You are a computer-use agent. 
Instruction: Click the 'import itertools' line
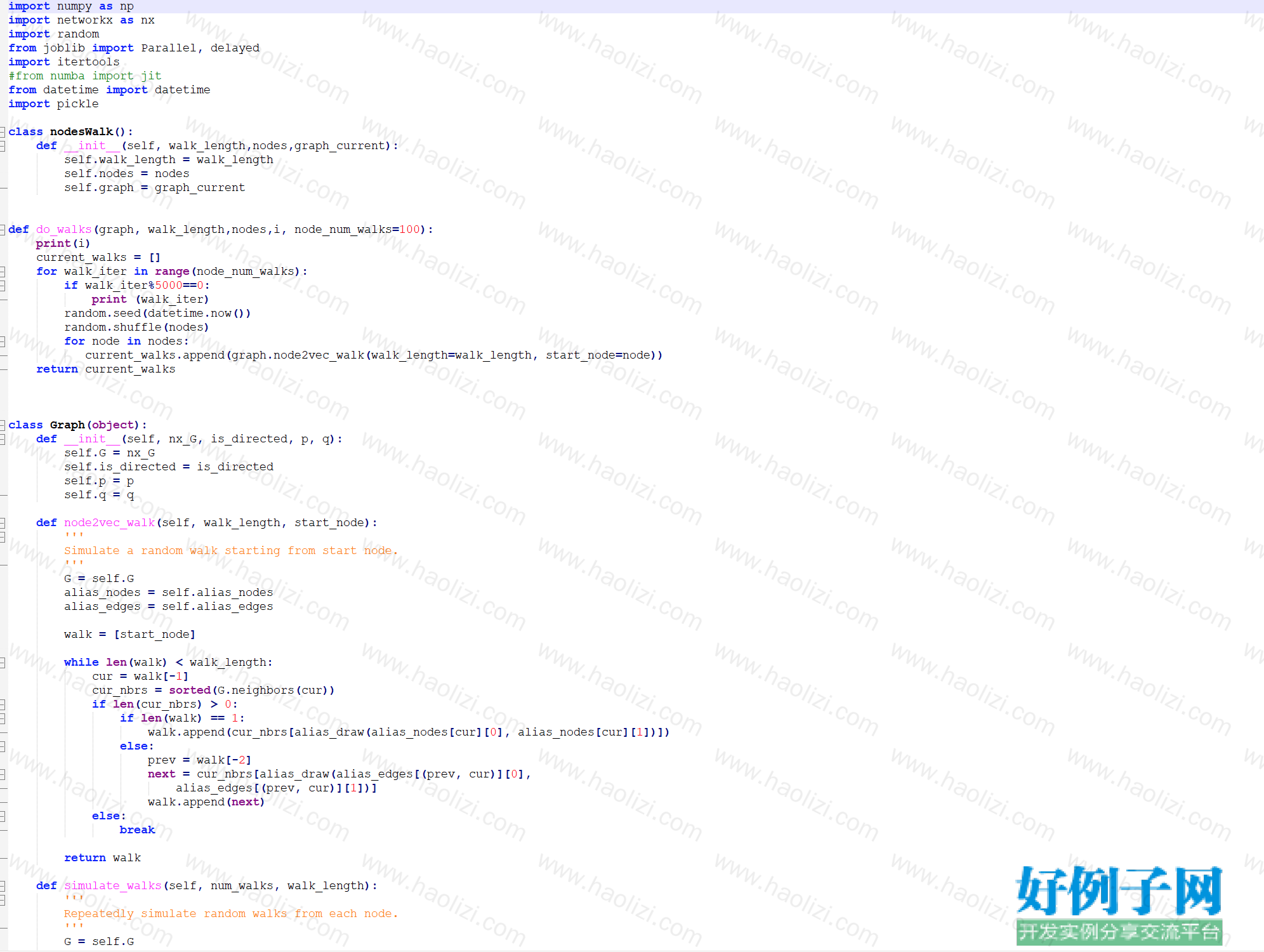click(x=63, y=62)
